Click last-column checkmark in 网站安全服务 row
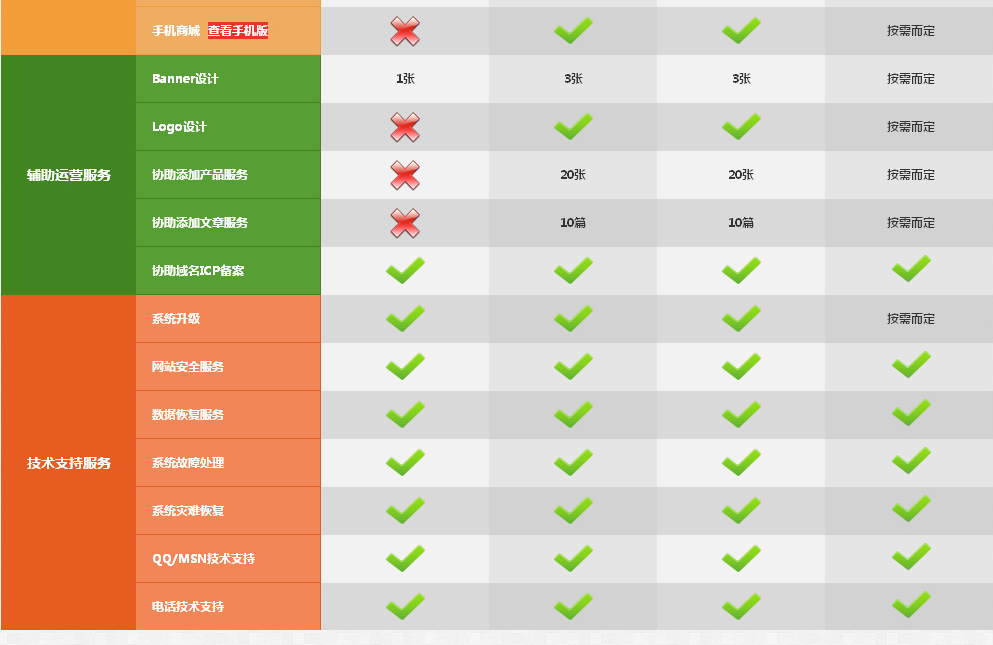Screen dimensions: 993x645 911,364
